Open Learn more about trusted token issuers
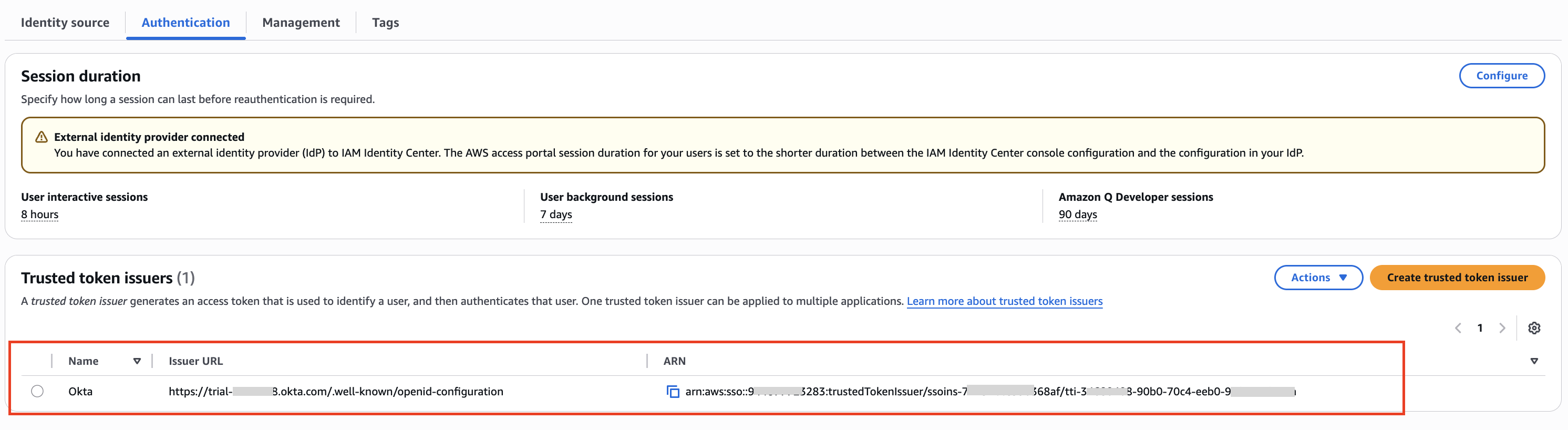The height and width of the screenshot is (430, 1568). pos(1004,302)
